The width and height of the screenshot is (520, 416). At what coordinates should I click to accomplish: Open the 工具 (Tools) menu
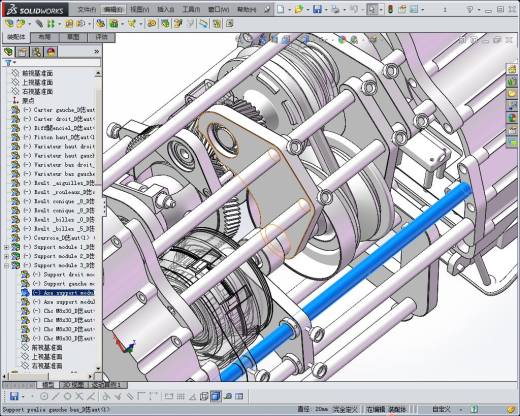[191, 9]
